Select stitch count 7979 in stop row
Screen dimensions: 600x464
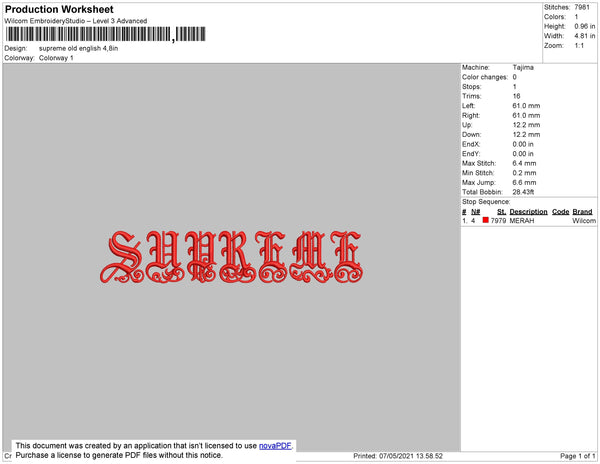pyautogui.click(x=498, y=221)
